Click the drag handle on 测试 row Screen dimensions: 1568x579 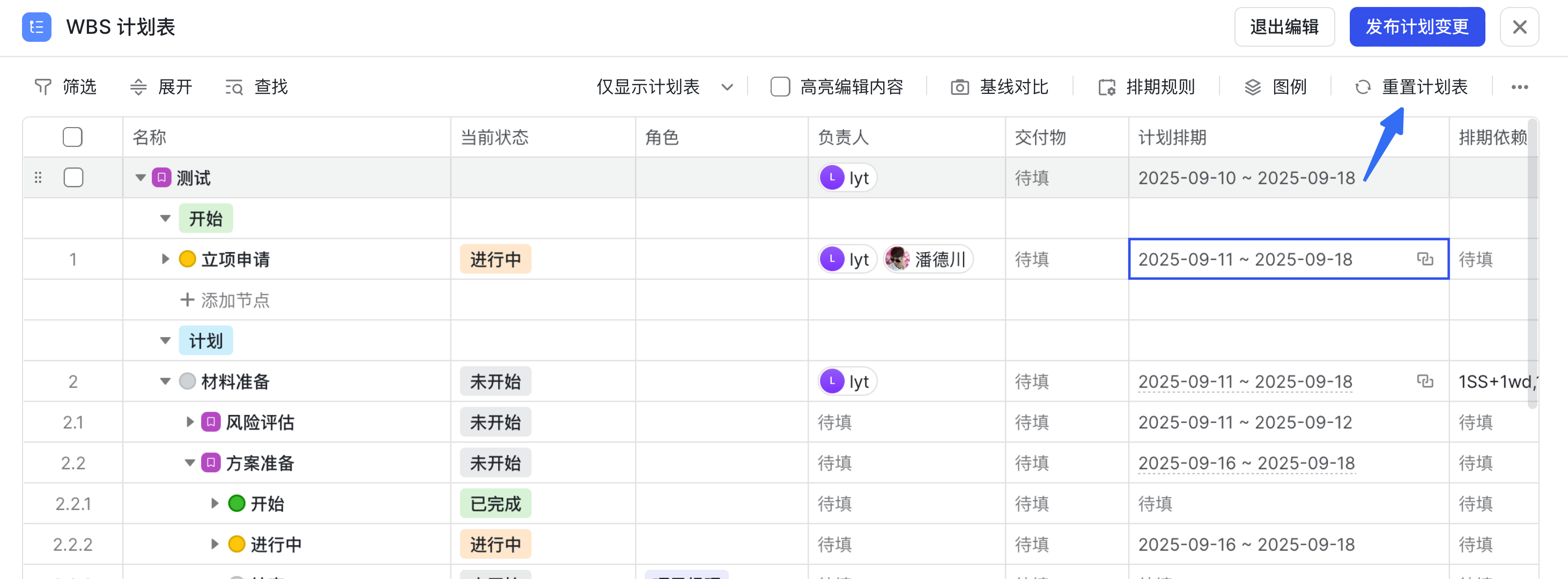coord(39,178)
